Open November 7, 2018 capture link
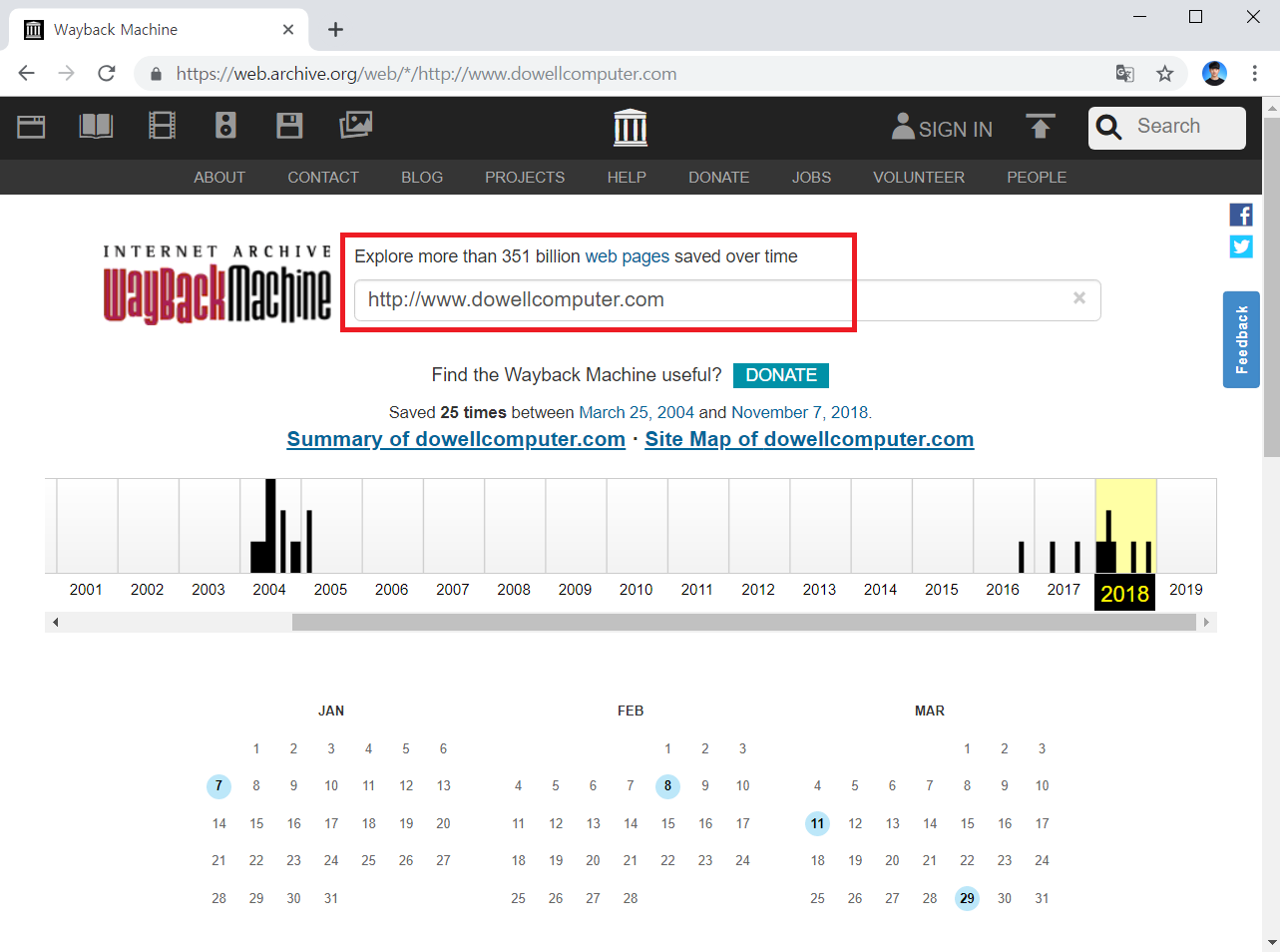The height and width of the screenshot is (952, 1280). [800, 412]
